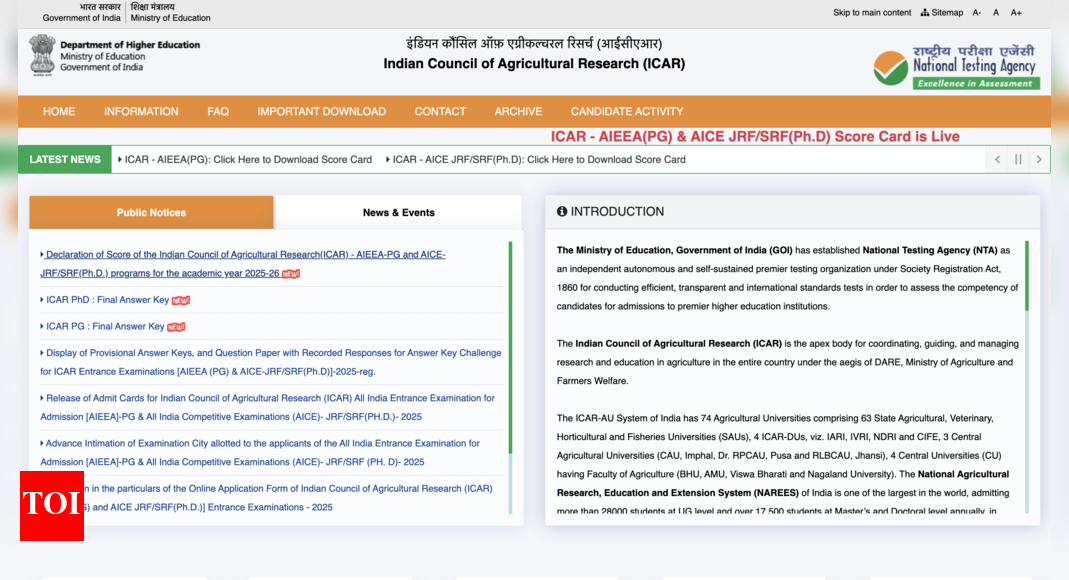Open the IMPORTANT DOWNLOAD menu
1069x580 pixels.
pos(322,111)
